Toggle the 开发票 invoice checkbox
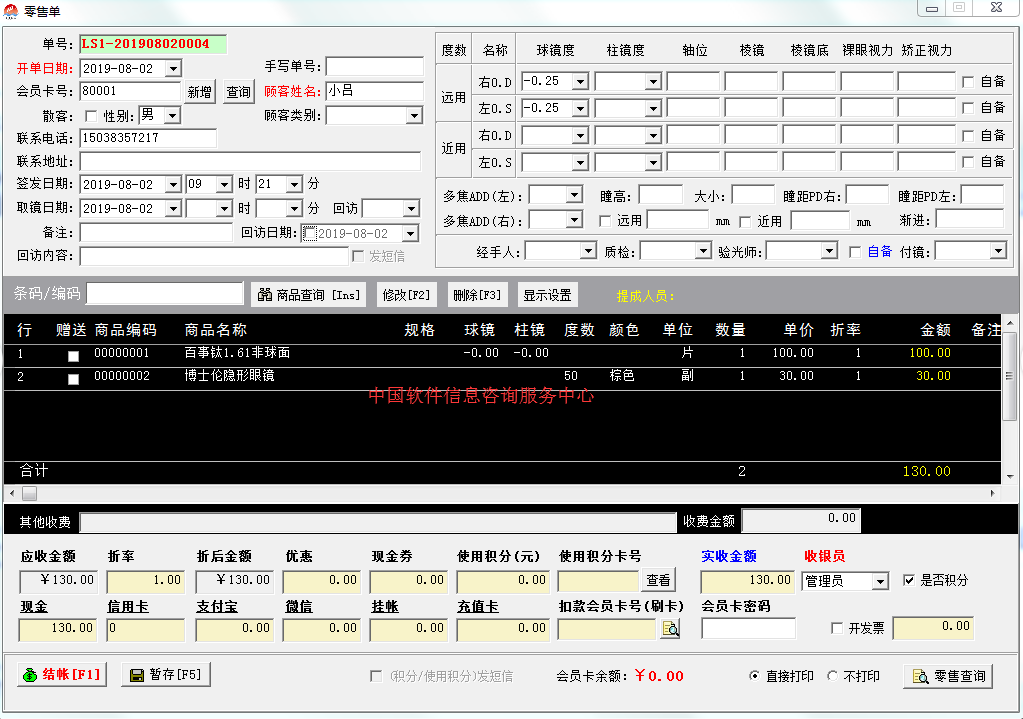The image size is (1023, 719). (837, 628)
